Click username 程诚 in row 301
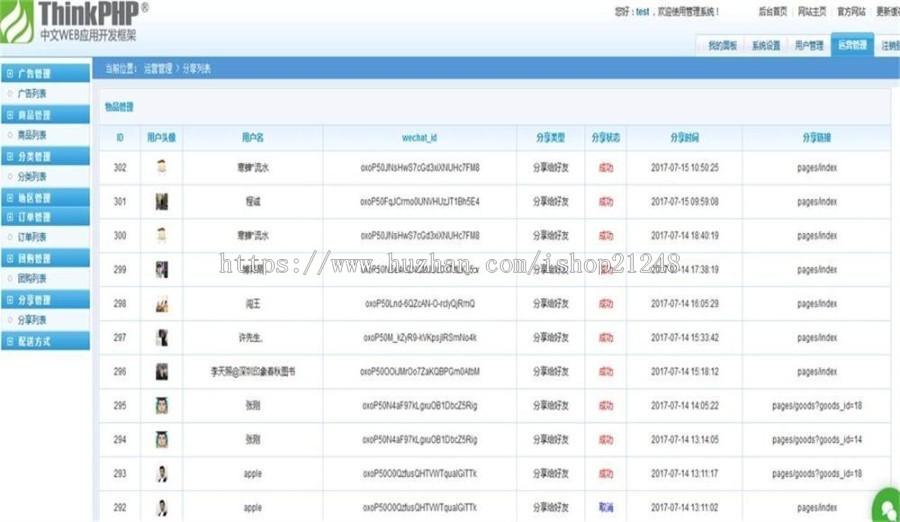The image size is (900, 522). pyautogui.click(x=253, y=202)
